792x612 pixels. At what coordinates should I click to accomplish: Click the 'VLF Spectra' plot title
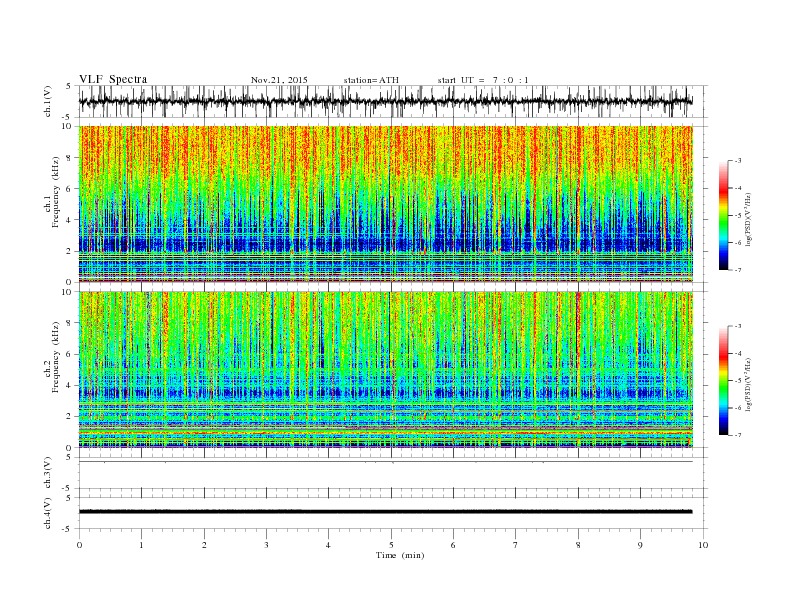point(113,79)
